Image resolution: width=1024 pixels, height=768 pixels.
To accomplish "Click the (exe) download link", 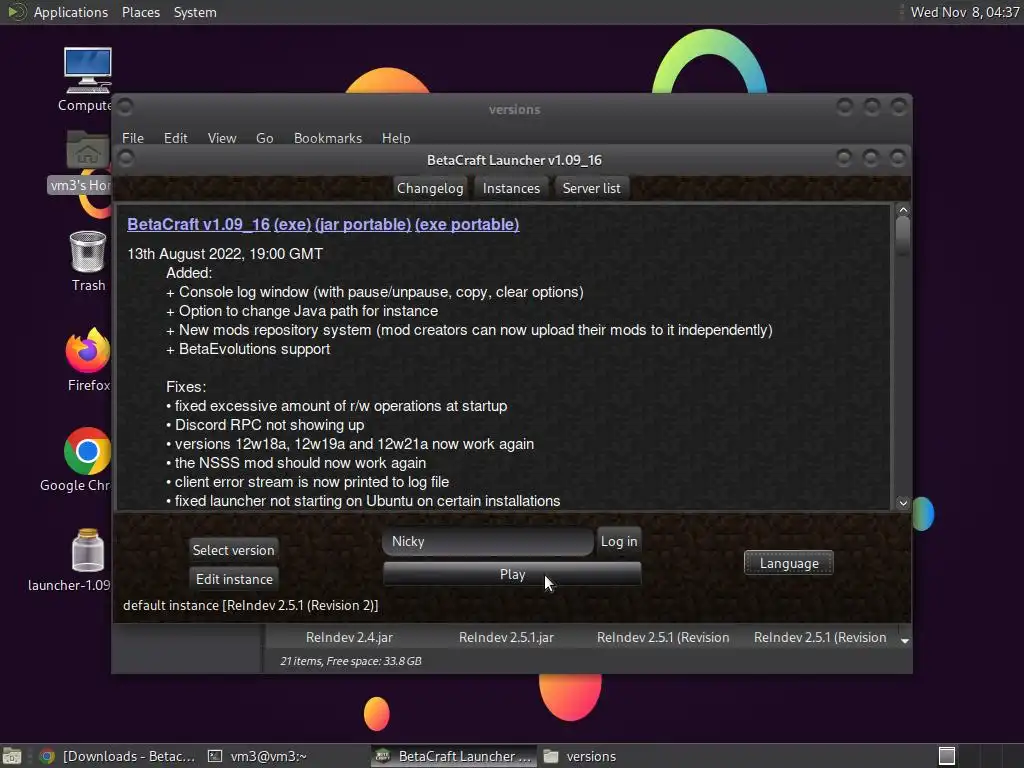I will (292, 225).
